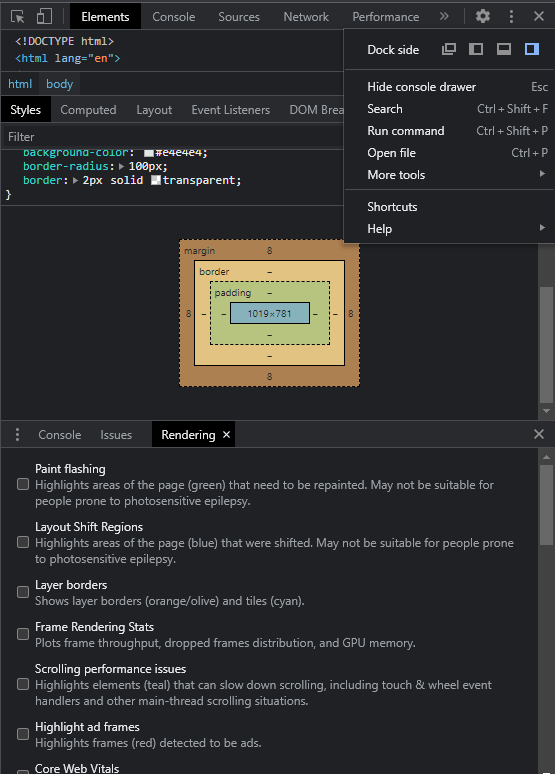Image resolution: width=555 pixels, height=774 pixels.
Task: Show more tabs with the chevron
Action: (444, 16)
